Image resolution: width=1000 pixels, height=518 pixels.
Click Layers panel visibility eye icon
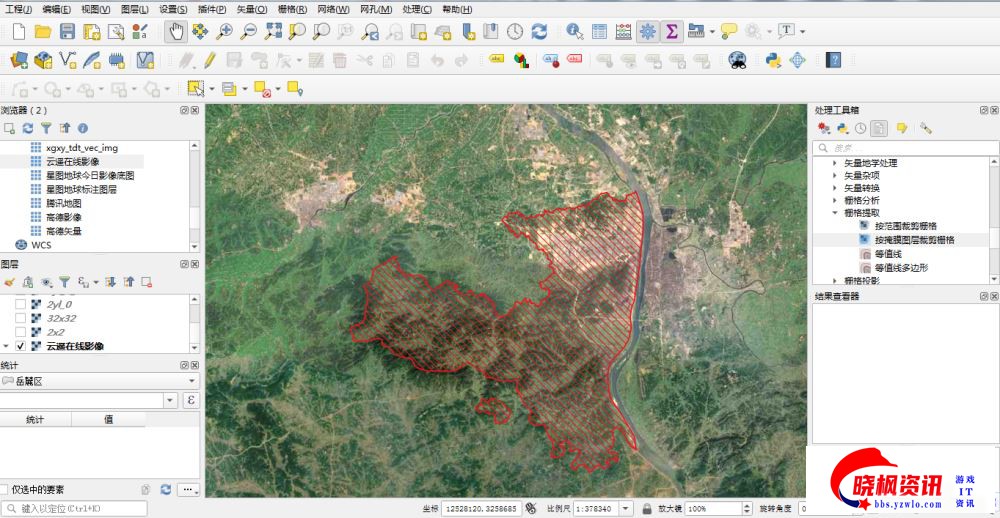pyautogui.click(x=46, y=281)
